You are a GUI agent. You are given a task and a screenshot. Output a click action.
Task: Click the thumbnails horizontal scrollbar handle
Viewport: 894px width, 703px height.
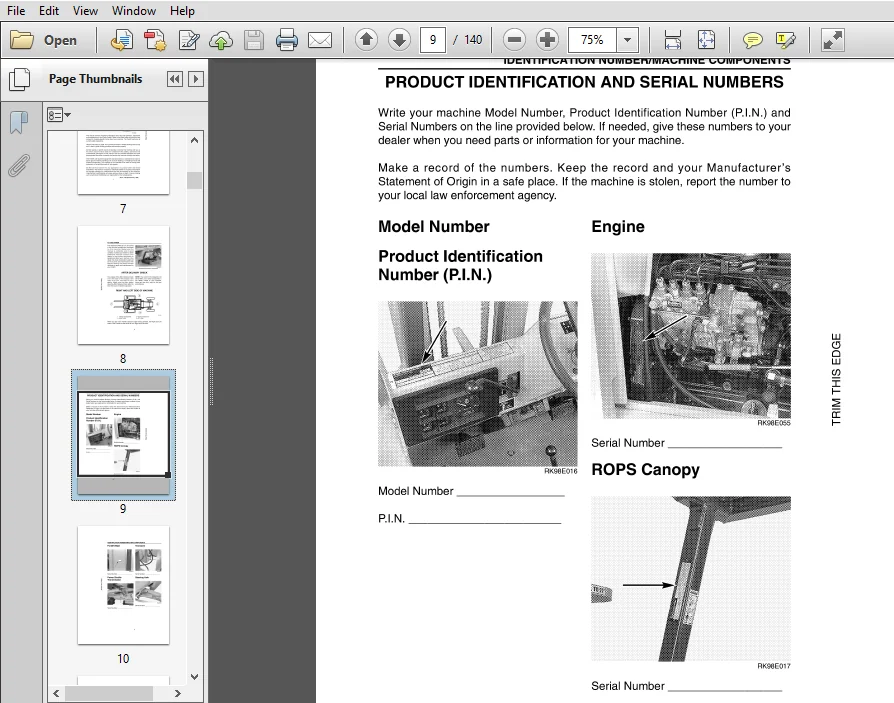pos(109,693)
